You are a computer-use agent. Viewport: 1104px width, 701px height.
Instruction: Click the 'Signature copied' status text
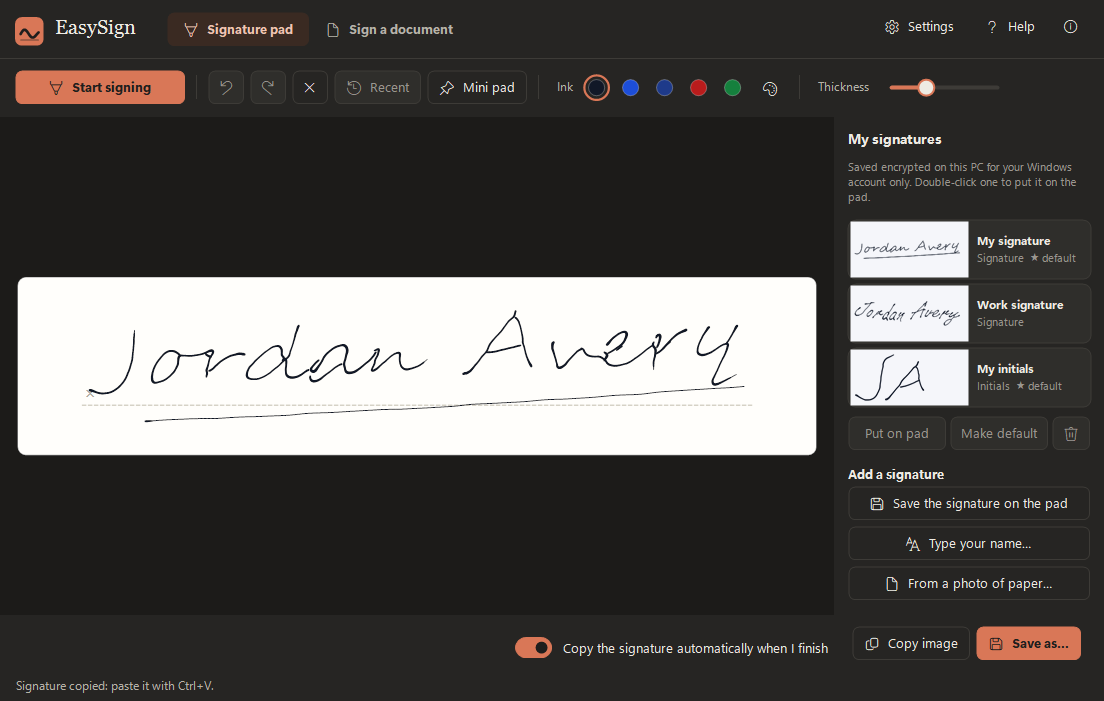(x=115, y=686)
